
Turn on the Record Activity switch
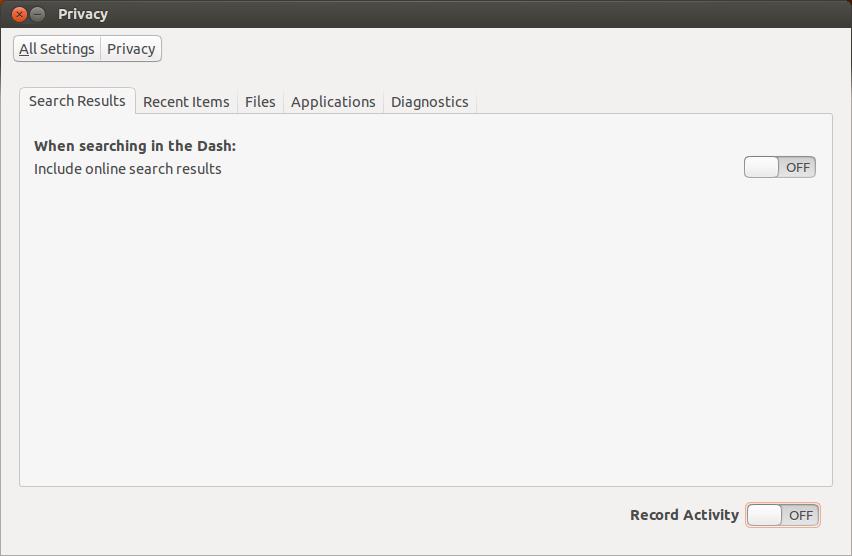pos(782,515)
